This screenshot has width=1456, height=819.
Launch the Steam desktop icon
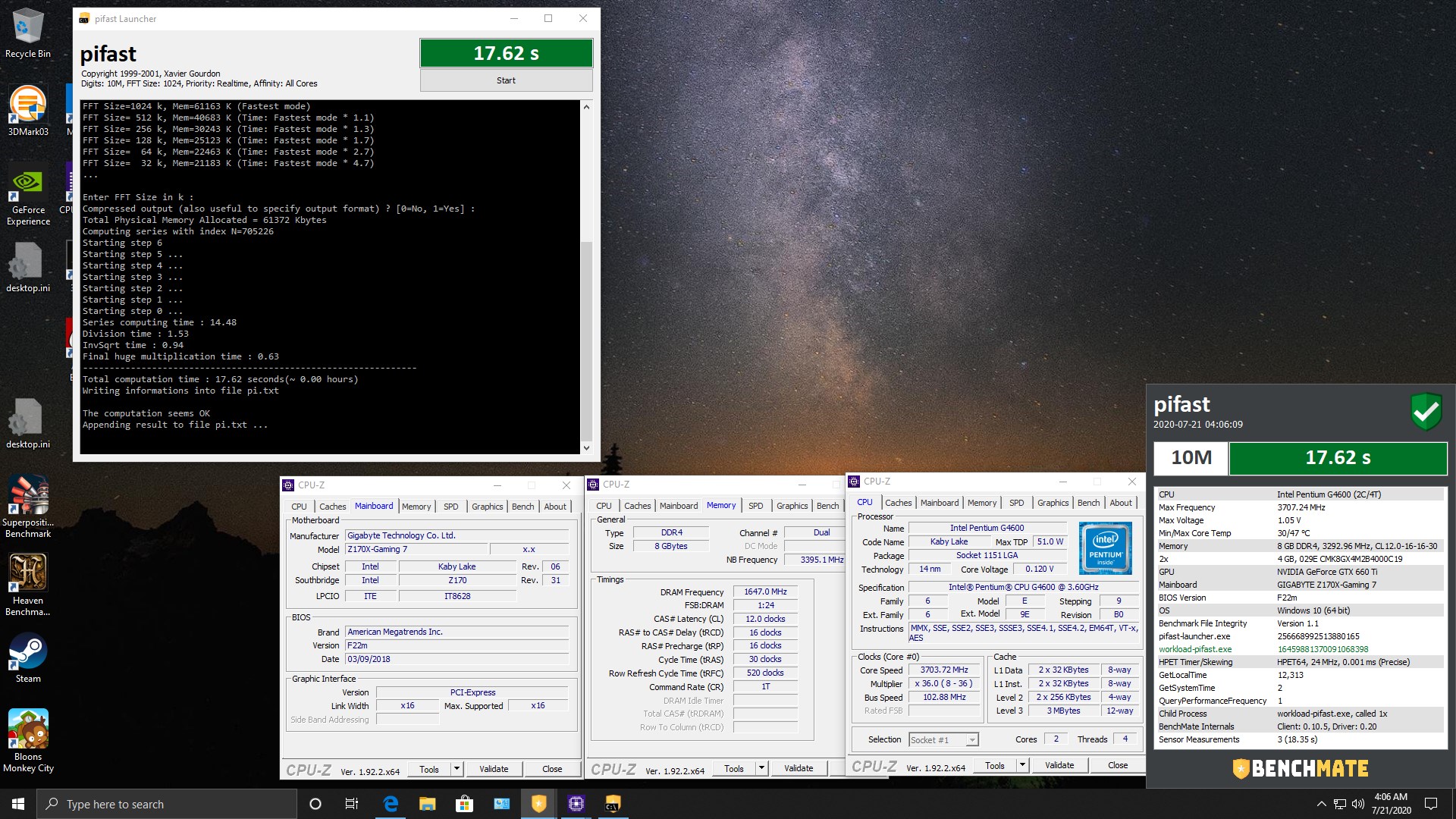(x=28, y=657)
